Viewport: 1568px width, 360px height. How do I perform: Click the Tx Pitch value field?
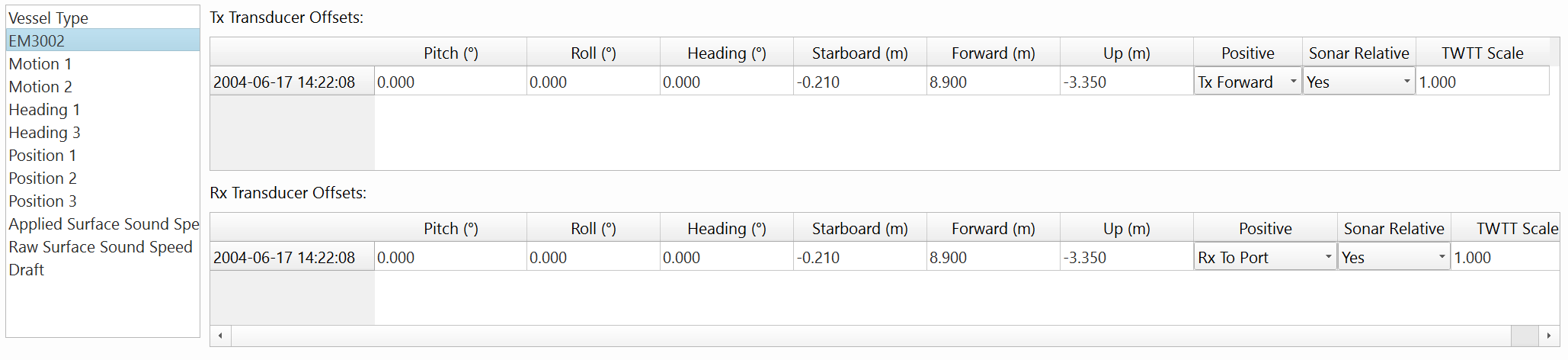pyautogui.click(x=450, y=82)
